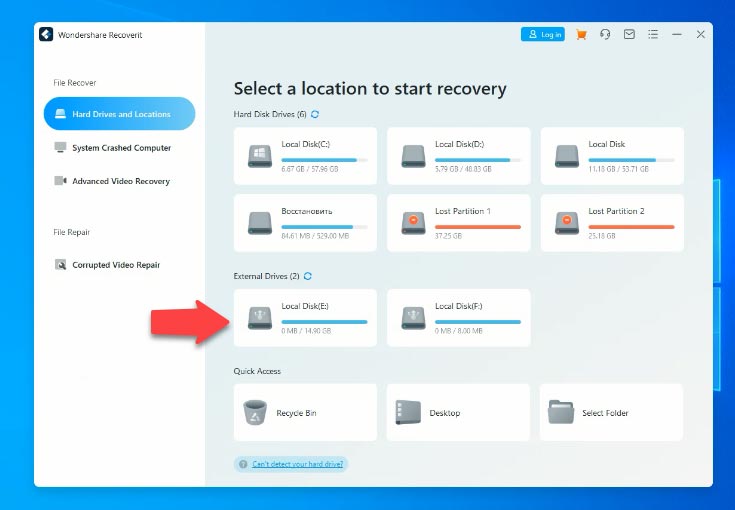This screenshot has height=510, width=735.
Task: Click the Lost Partition 2 label
Action: click(x=616, y=211)
